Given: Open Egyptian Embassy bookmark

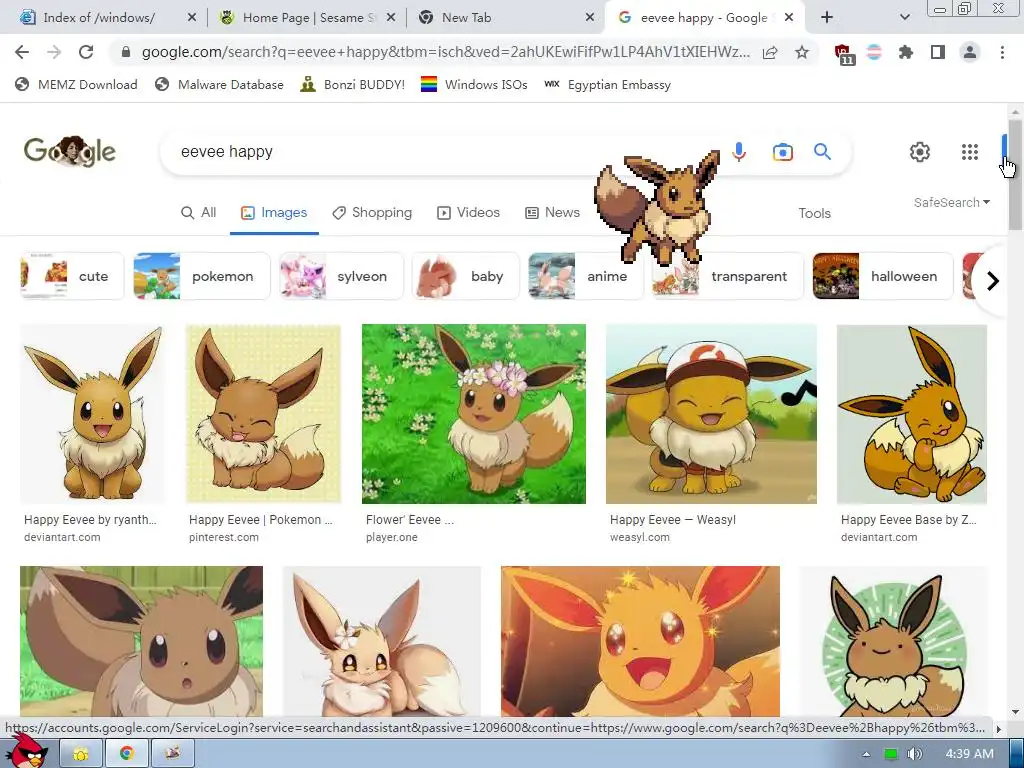Looking at the screenshot, I should tap(607, 84).
